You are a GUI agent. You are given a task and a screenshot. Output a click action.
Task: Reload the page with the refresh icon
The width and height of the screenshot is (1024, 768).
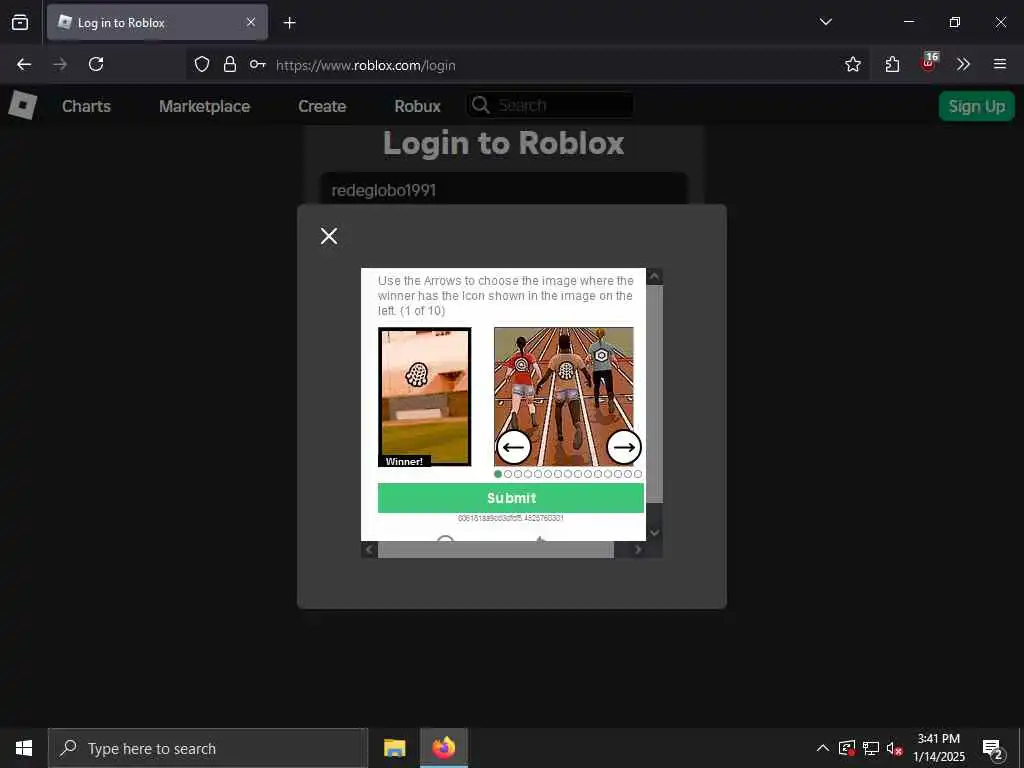tap(96, 64)
